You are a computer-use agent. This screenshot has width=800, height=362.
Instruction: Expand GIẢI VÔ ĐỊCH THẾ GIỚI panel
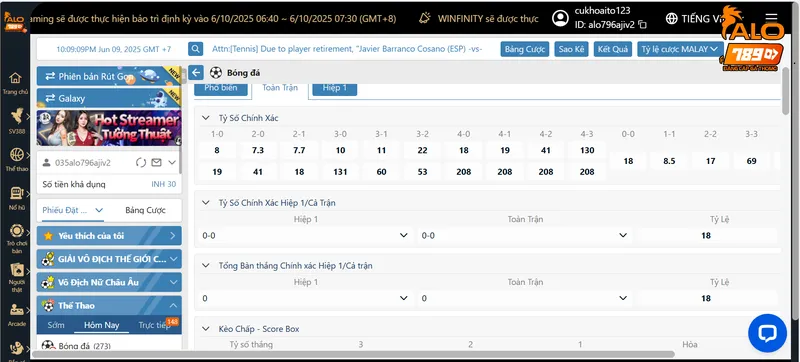point(173,259)
